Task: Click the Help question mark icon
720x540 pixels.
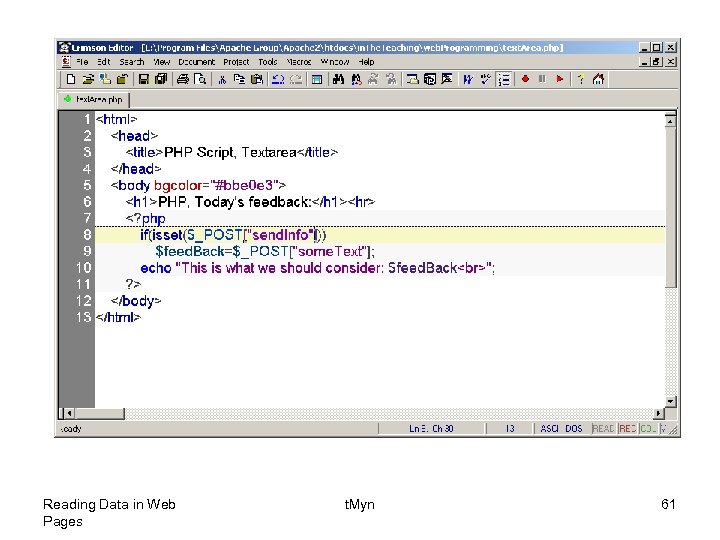Action: point(581,79)
